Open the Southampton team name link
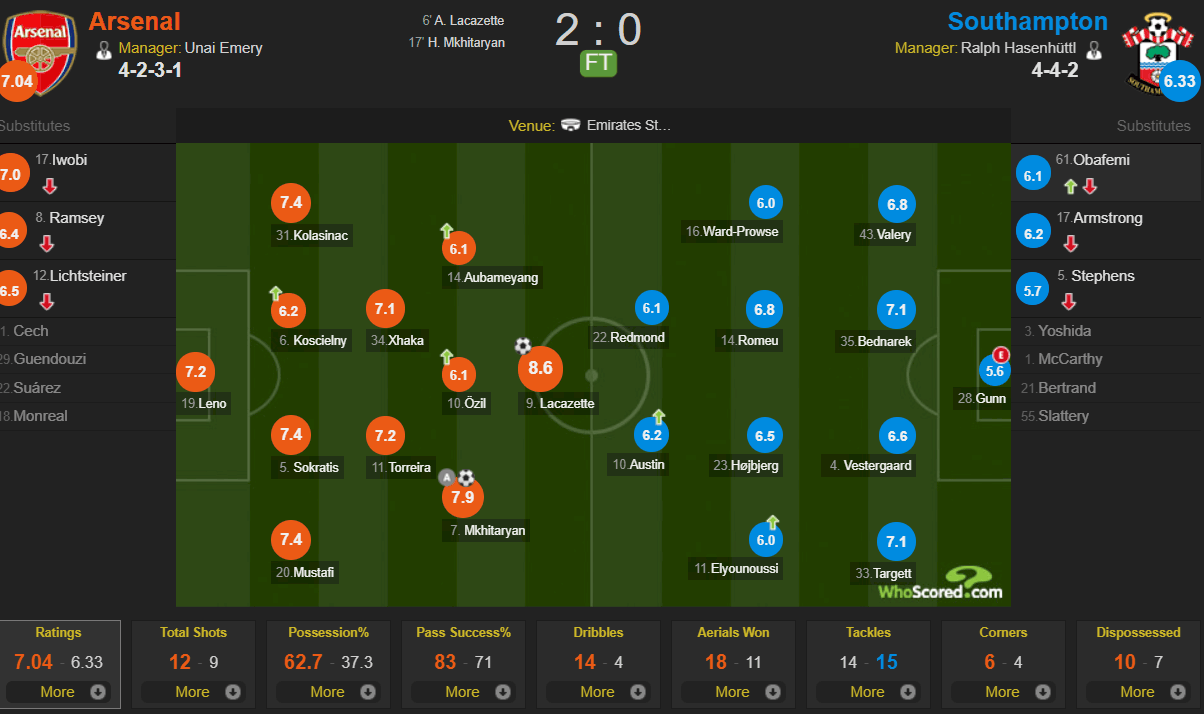1204x714 pixels. point(1028,21)
